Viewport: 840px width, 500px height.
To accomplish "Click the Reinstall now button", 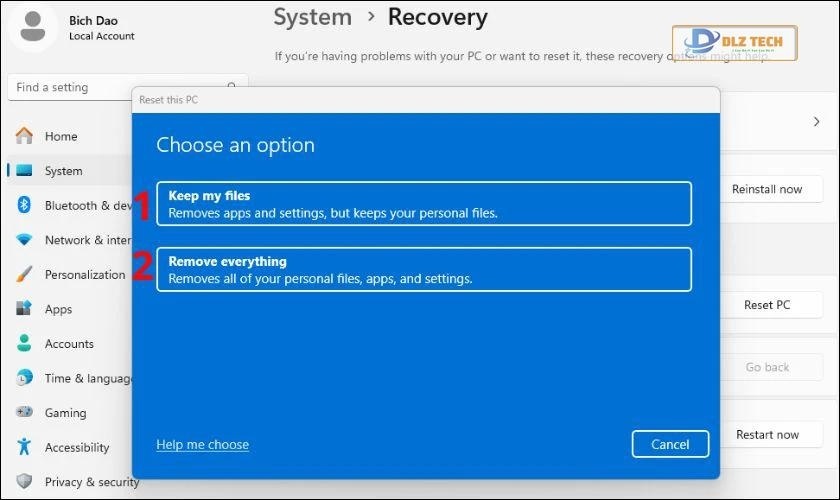I will click(x=767, y=189).
